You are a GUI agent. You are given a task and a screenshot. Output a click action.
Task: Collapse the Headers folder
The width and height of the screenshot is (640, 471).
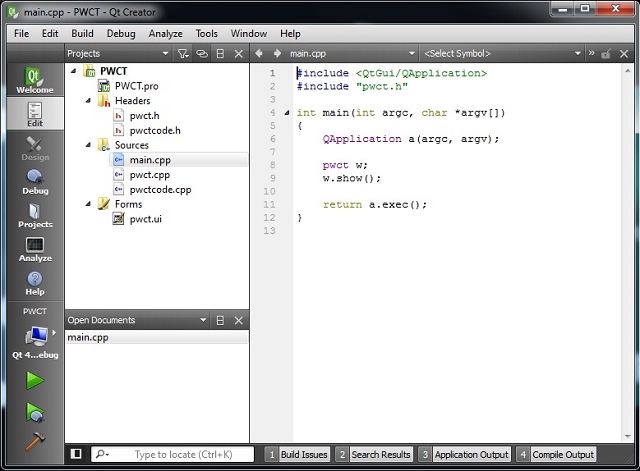[88, 100]
